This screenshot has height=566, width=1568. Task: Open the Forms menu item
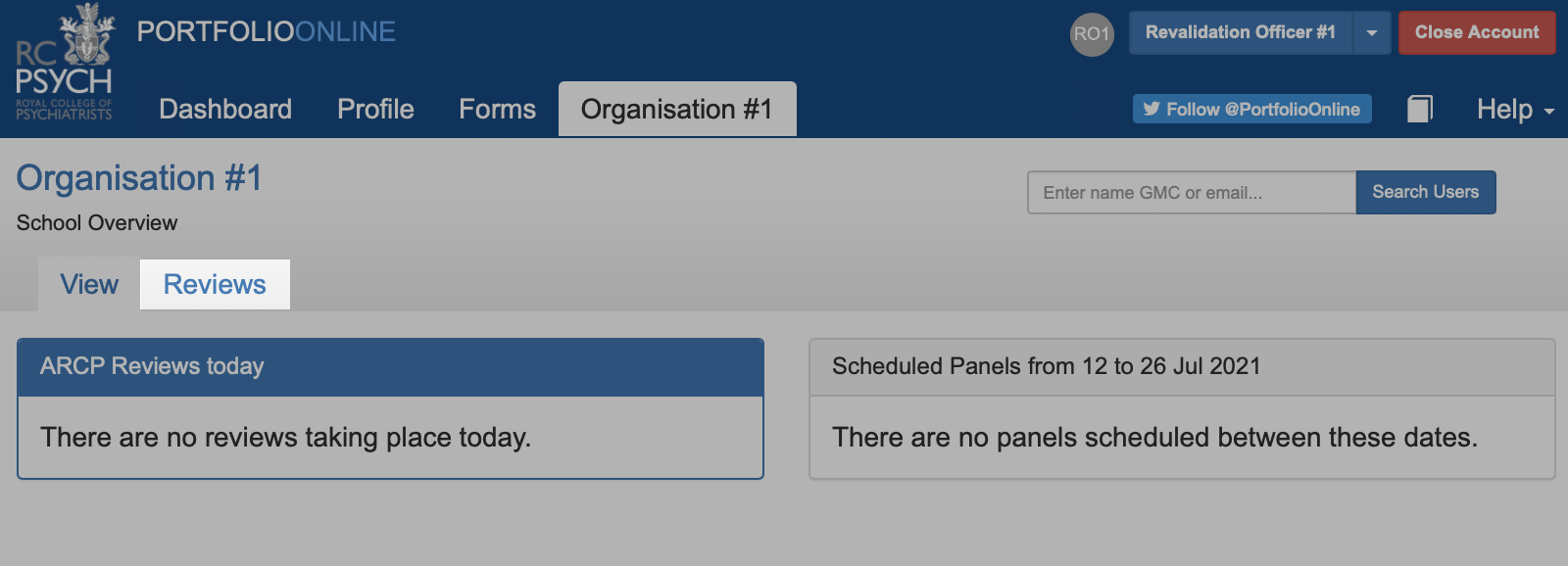497,109
